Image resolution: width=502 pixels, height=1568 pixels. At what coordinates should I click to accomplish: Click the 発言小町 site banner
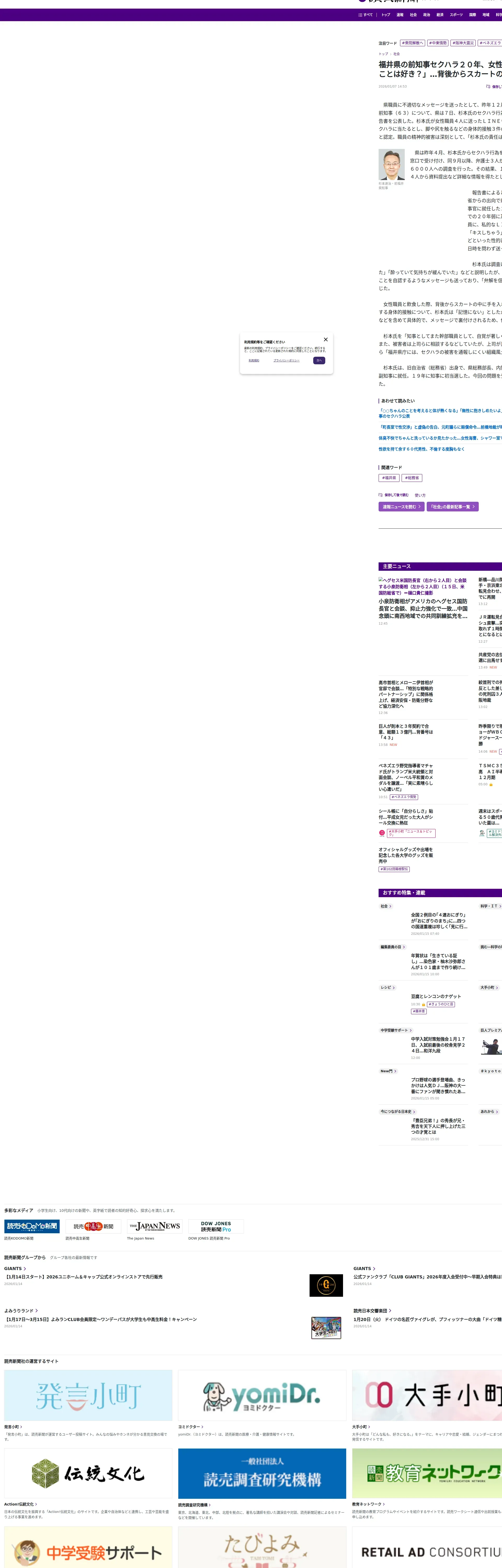(88, 1396)
